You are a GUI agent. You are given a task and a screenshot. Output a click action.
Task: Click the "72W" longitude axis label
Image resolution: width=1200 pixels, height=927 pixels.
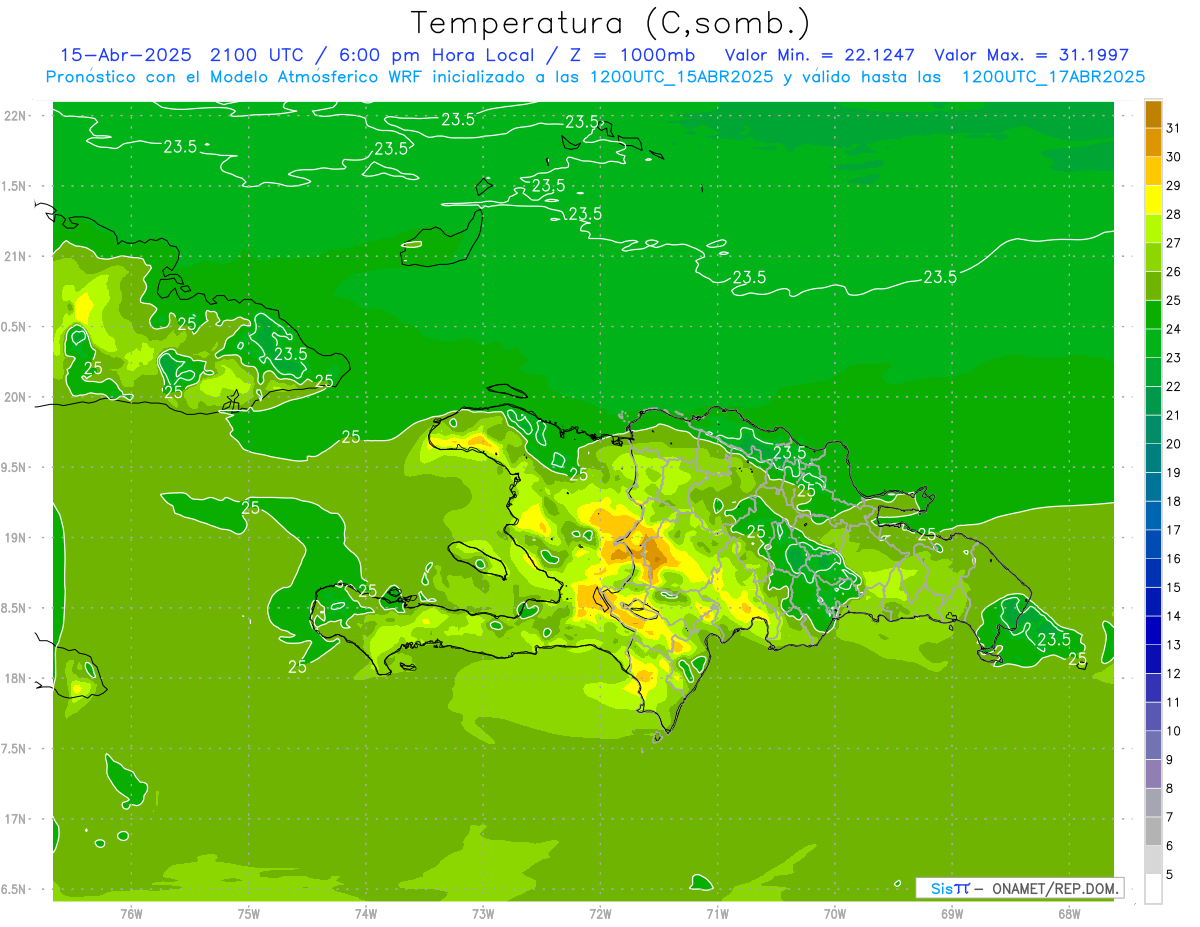pyautogui.click(x=600, y=914)
